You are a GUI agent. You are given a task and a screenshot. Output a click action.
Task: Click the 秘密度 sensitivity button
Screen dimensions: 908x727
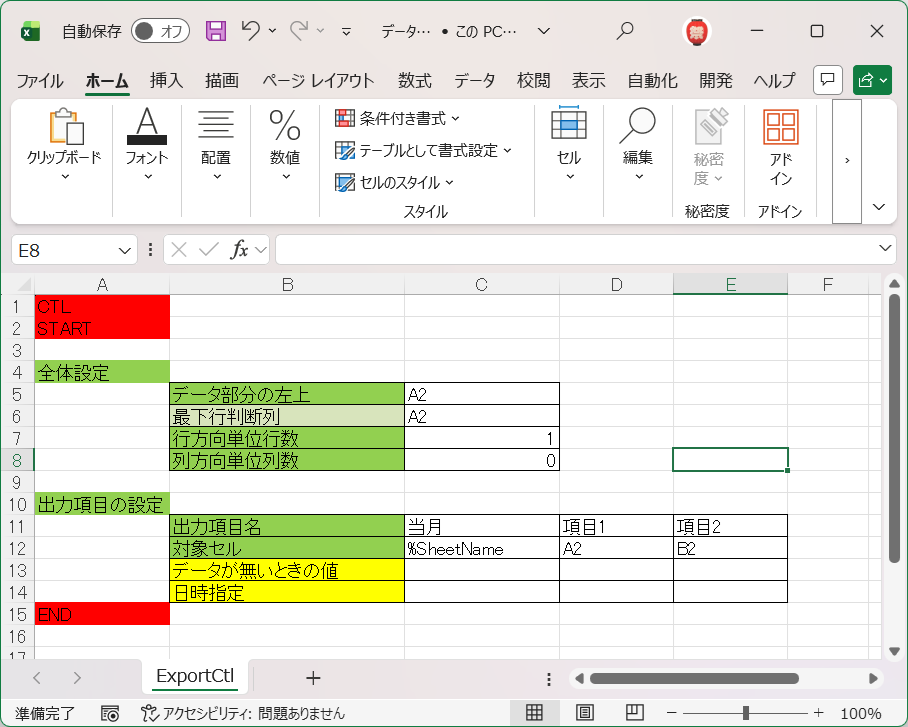(708, 148)
